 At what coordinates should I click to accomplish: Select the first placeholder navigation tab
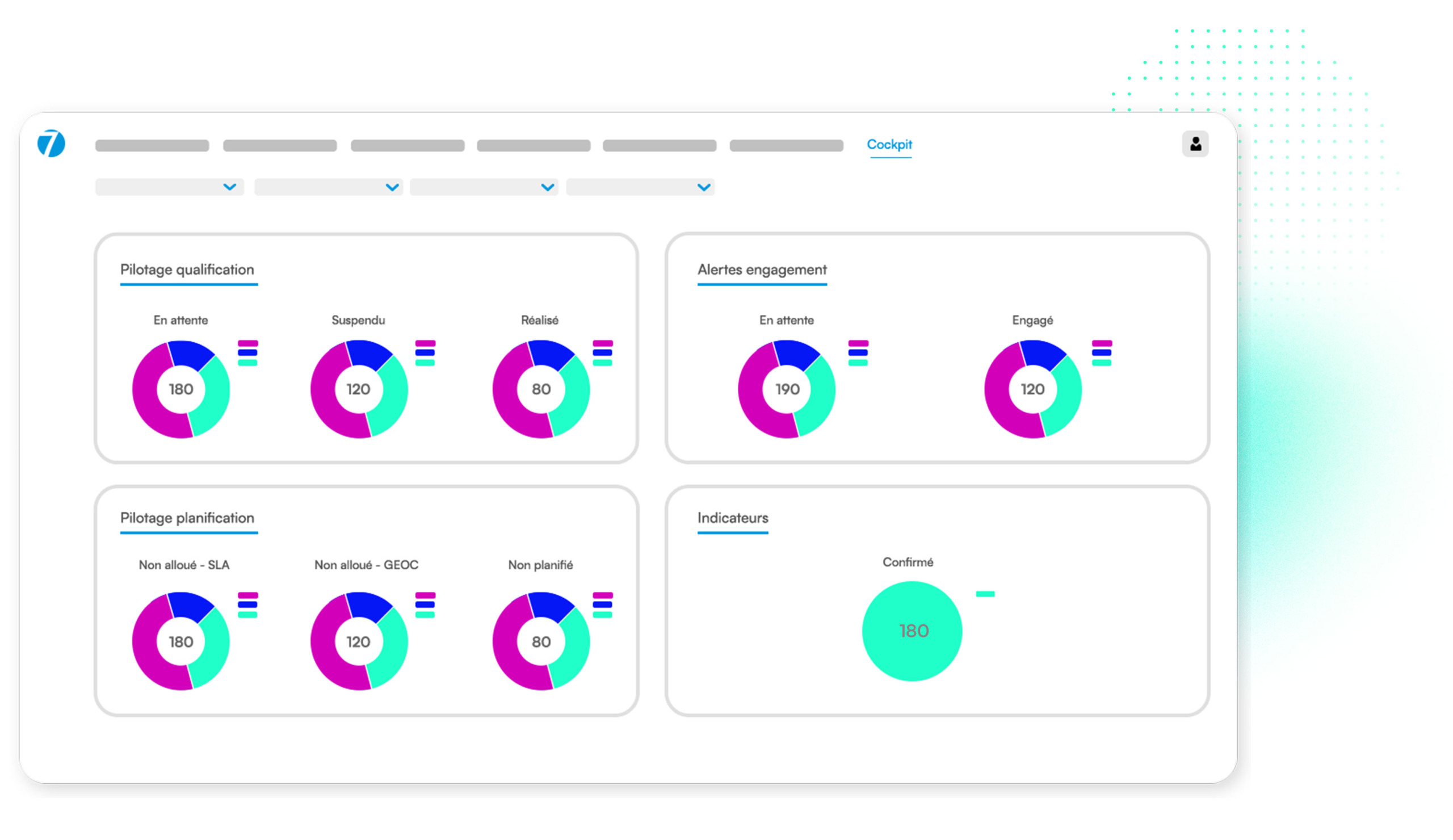tap(152, 145)
